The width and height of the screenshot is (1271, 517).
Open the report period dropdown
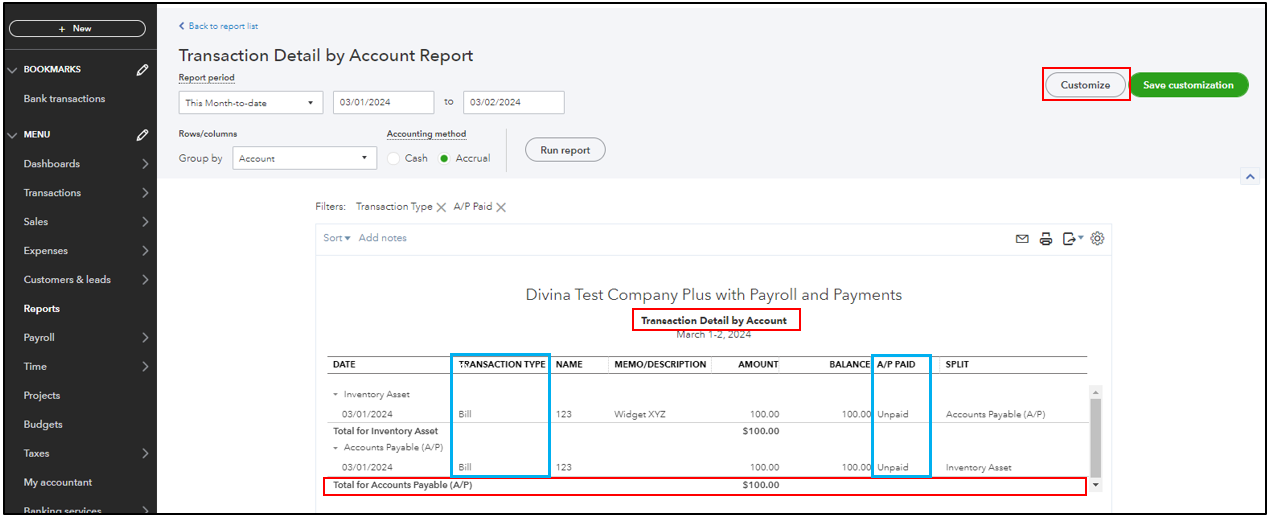point(250,103)
